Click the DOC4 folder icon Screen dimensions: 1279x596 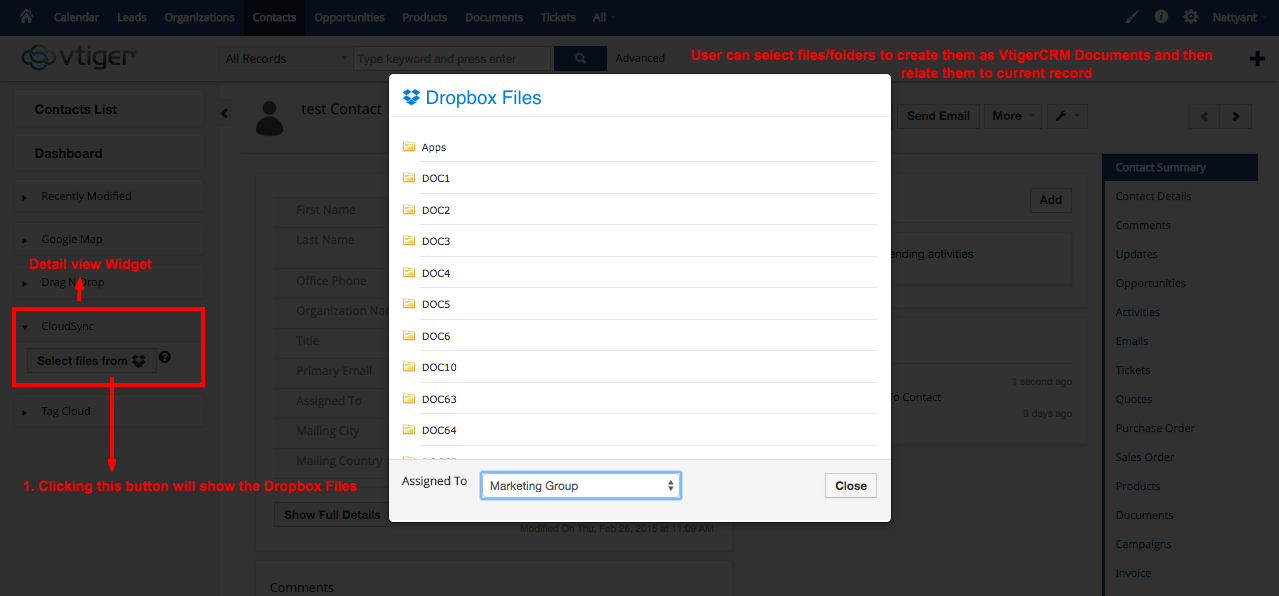click(x=409, y=272)
